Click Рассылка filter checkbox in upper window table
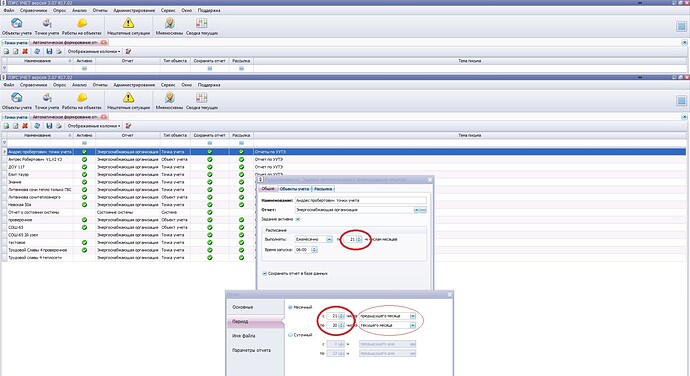The image size is (690, 376). (x=241, y=69)
